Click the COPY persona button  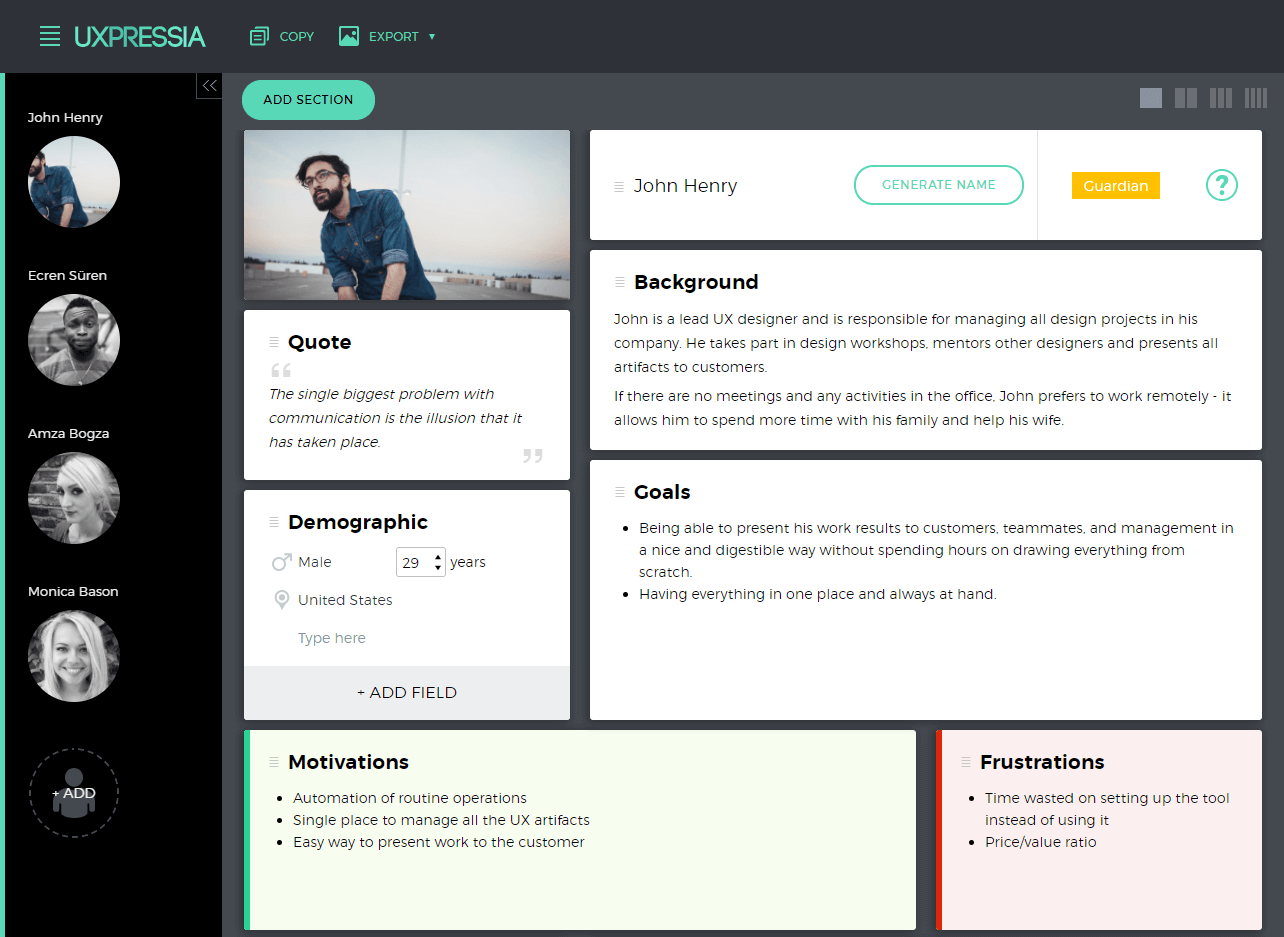tap(282, 37)
